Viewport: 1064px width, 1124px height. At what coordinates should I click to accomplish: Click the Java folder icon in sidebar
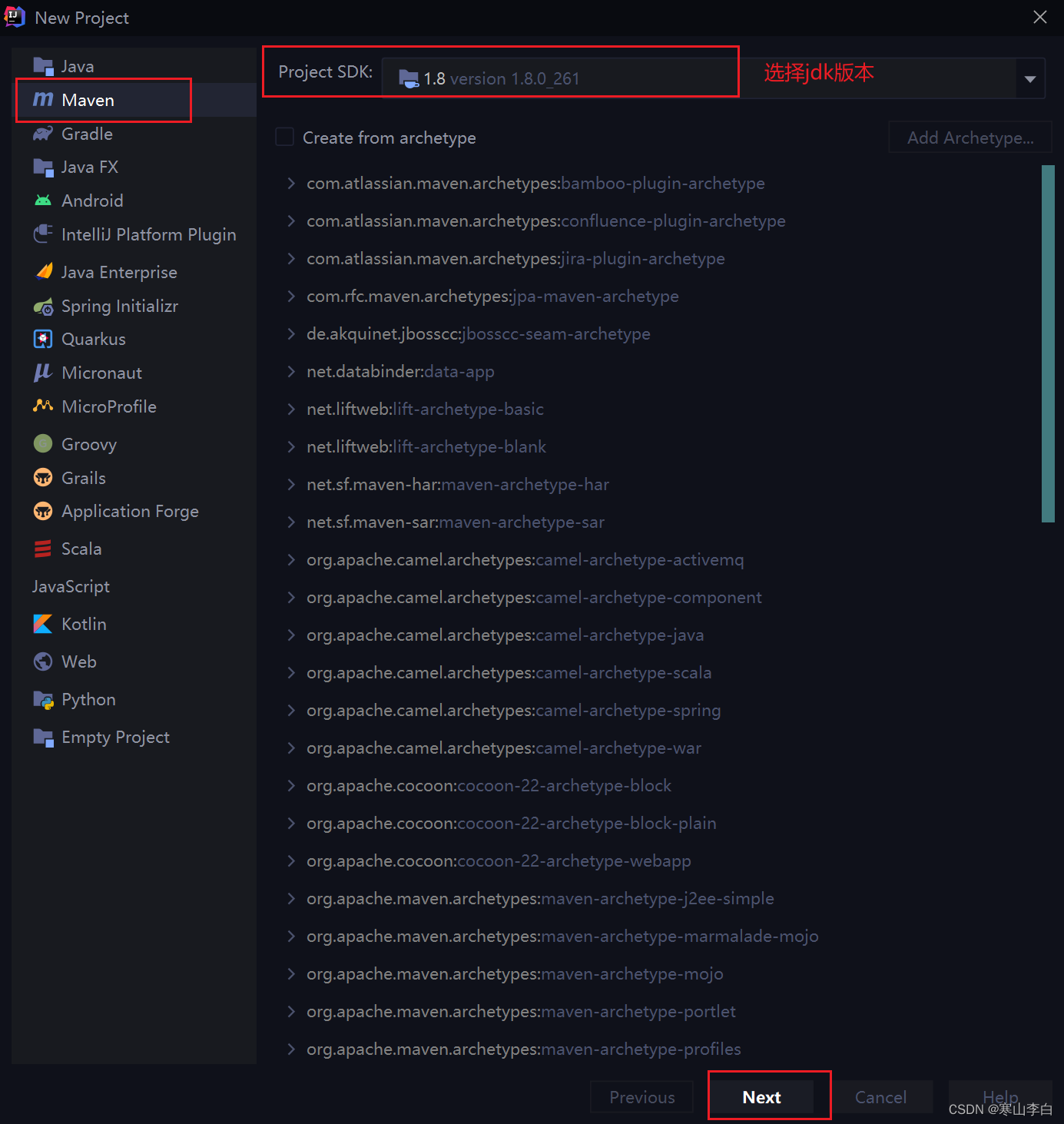[43, 66]
